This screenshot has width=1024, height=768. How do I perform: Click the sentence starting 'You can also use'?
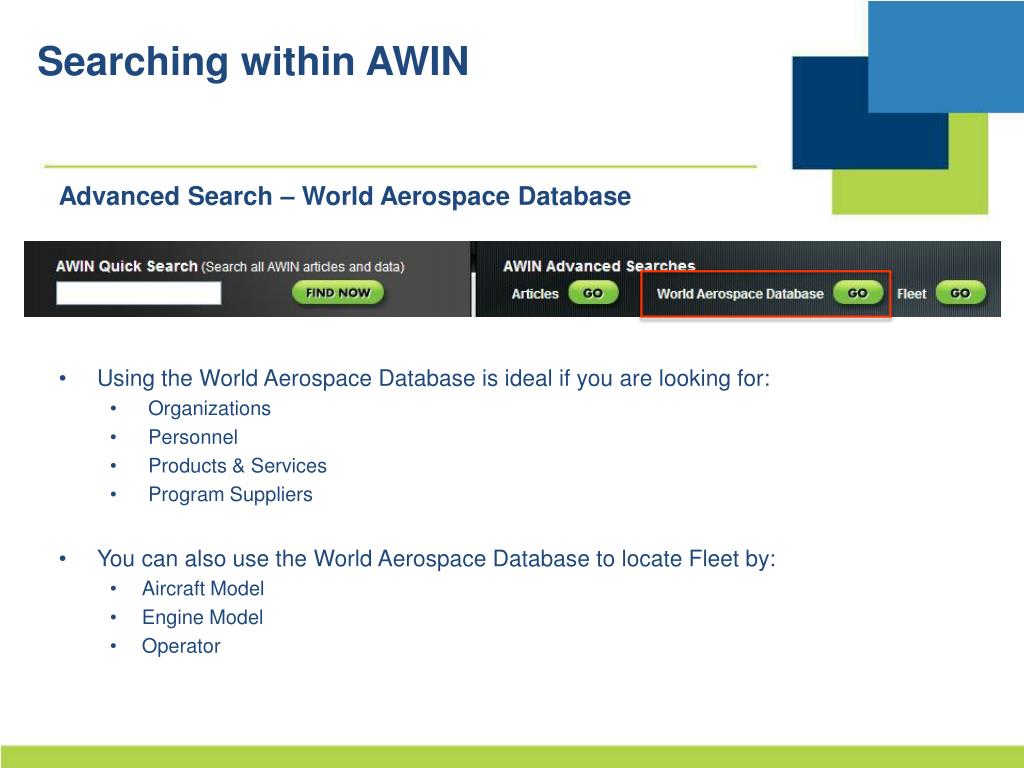pos(436,559)
